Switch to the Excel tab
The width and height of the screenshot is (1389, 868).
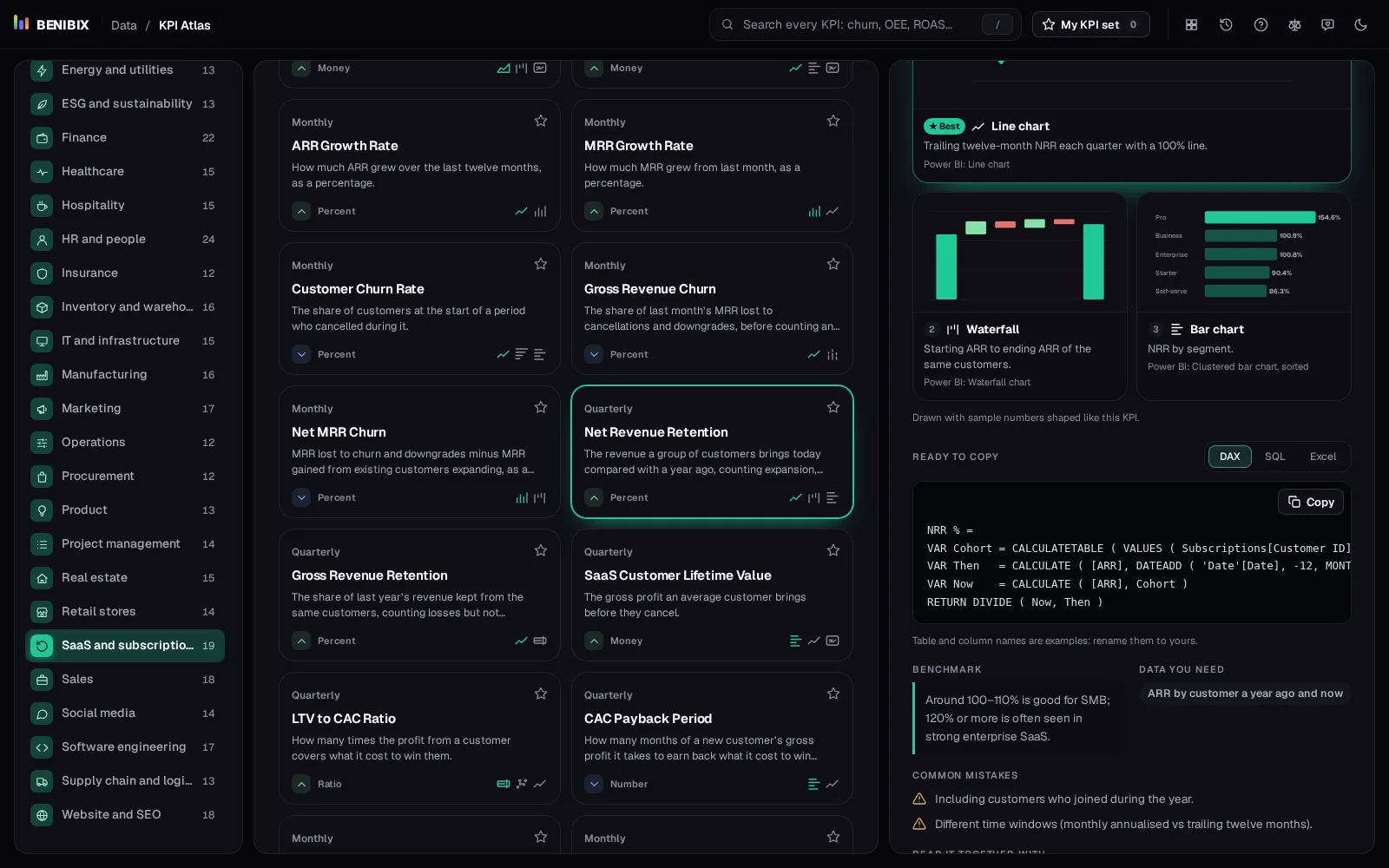pyautogui.click(x=1323, y=457)
